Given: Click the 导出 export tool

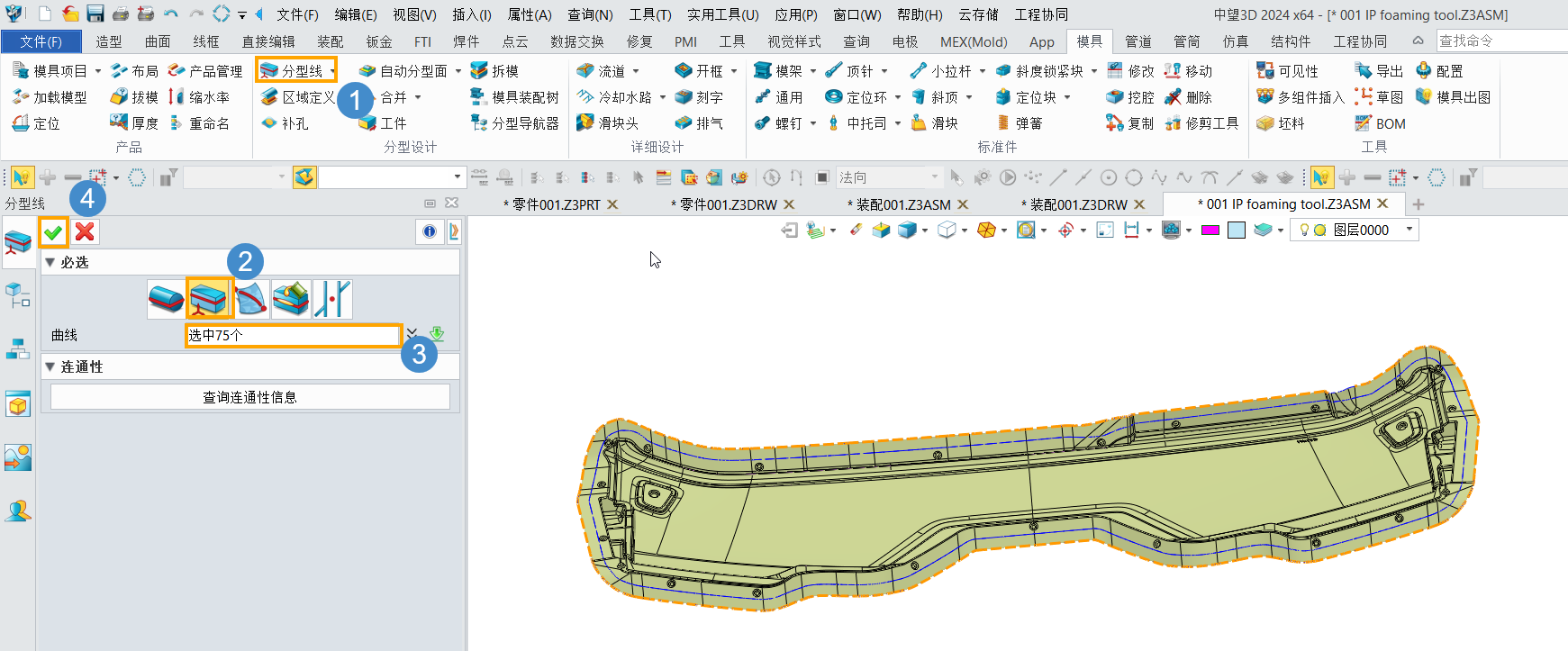Looking at the screenshot, I should (1379, 70).
